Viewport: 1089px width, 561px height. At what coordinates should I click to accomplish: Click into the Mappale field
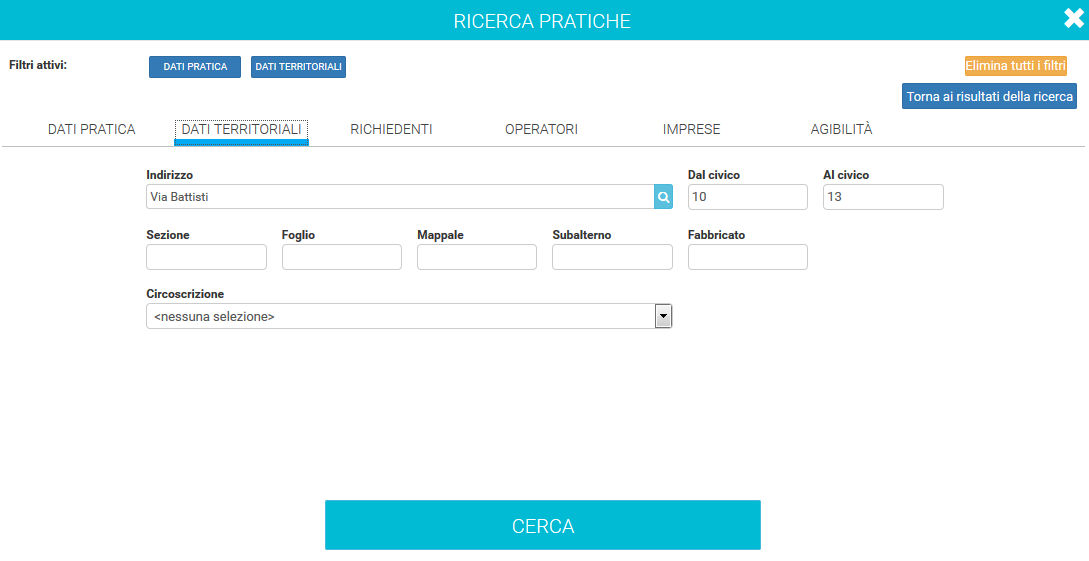(476, 257)
